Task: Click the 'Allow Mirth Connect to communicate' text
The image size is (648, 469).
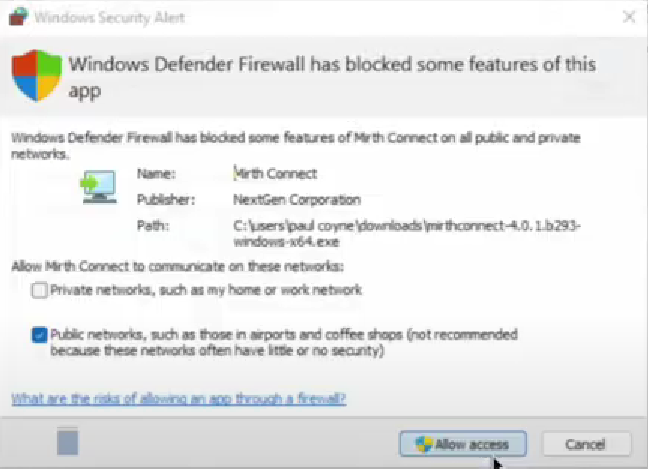Action: click(x=177, y=267)
